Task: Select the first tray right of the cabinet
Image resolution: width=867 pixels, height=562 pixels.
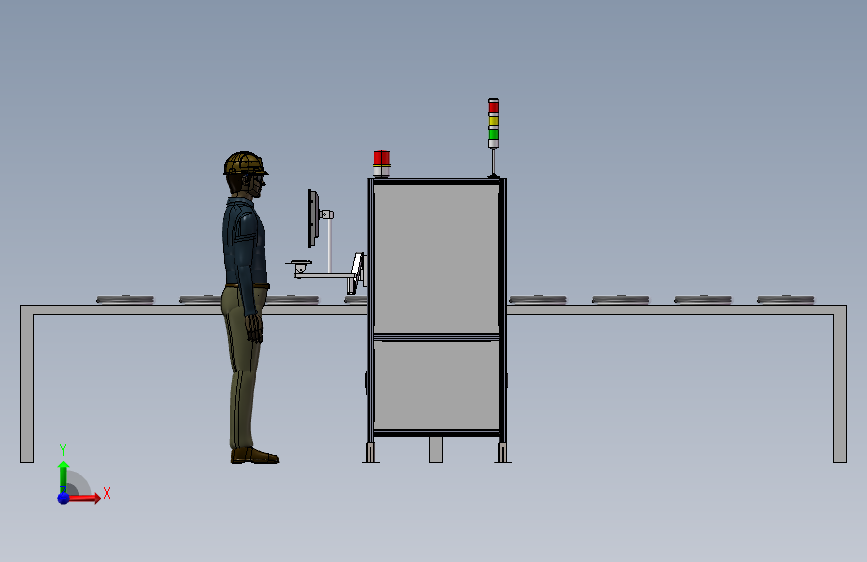Action: tap(537, 300)
